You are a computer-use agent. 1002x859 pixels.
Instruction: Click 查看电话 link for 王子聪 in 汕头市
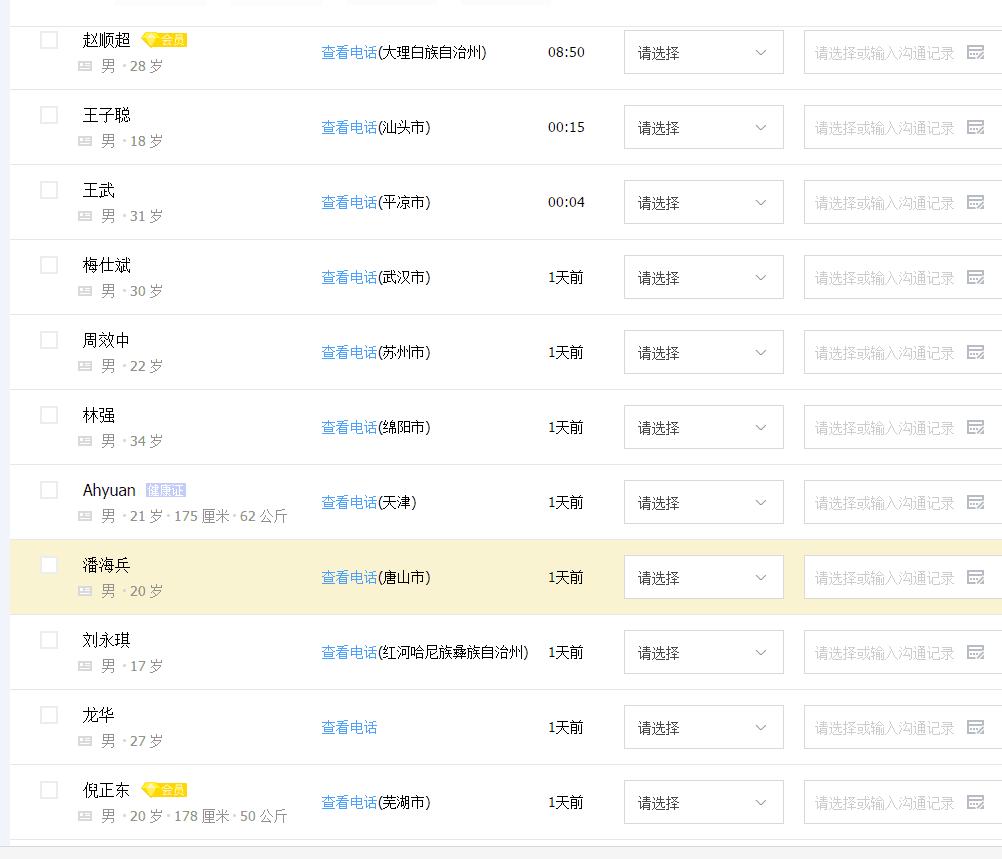(x=349, y=127)
